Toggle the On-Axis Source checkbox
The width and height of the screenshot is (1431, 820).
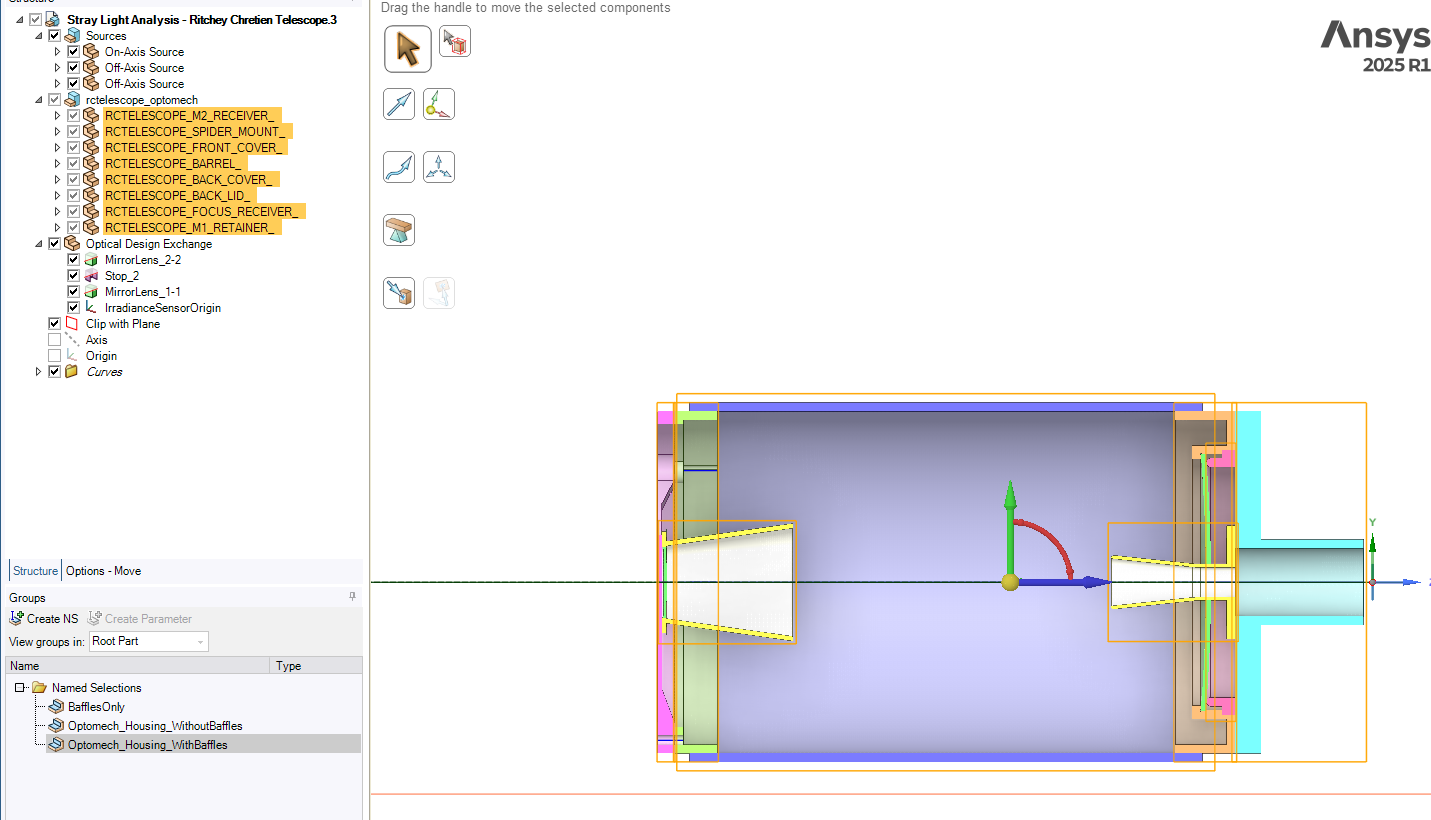point(73,52)
